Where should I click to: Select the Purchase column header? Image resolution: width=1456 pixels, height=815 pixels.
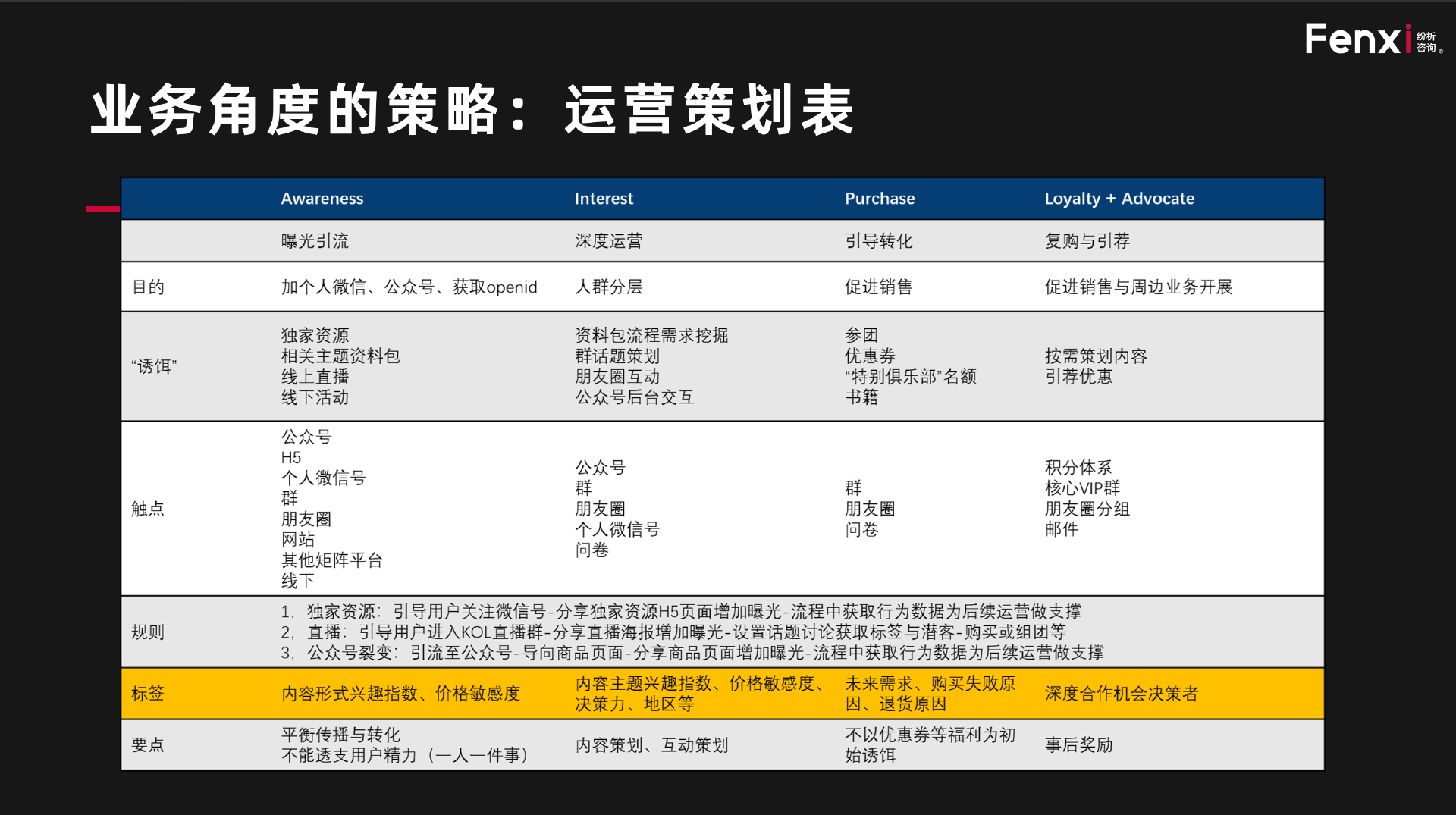point(879,199)
